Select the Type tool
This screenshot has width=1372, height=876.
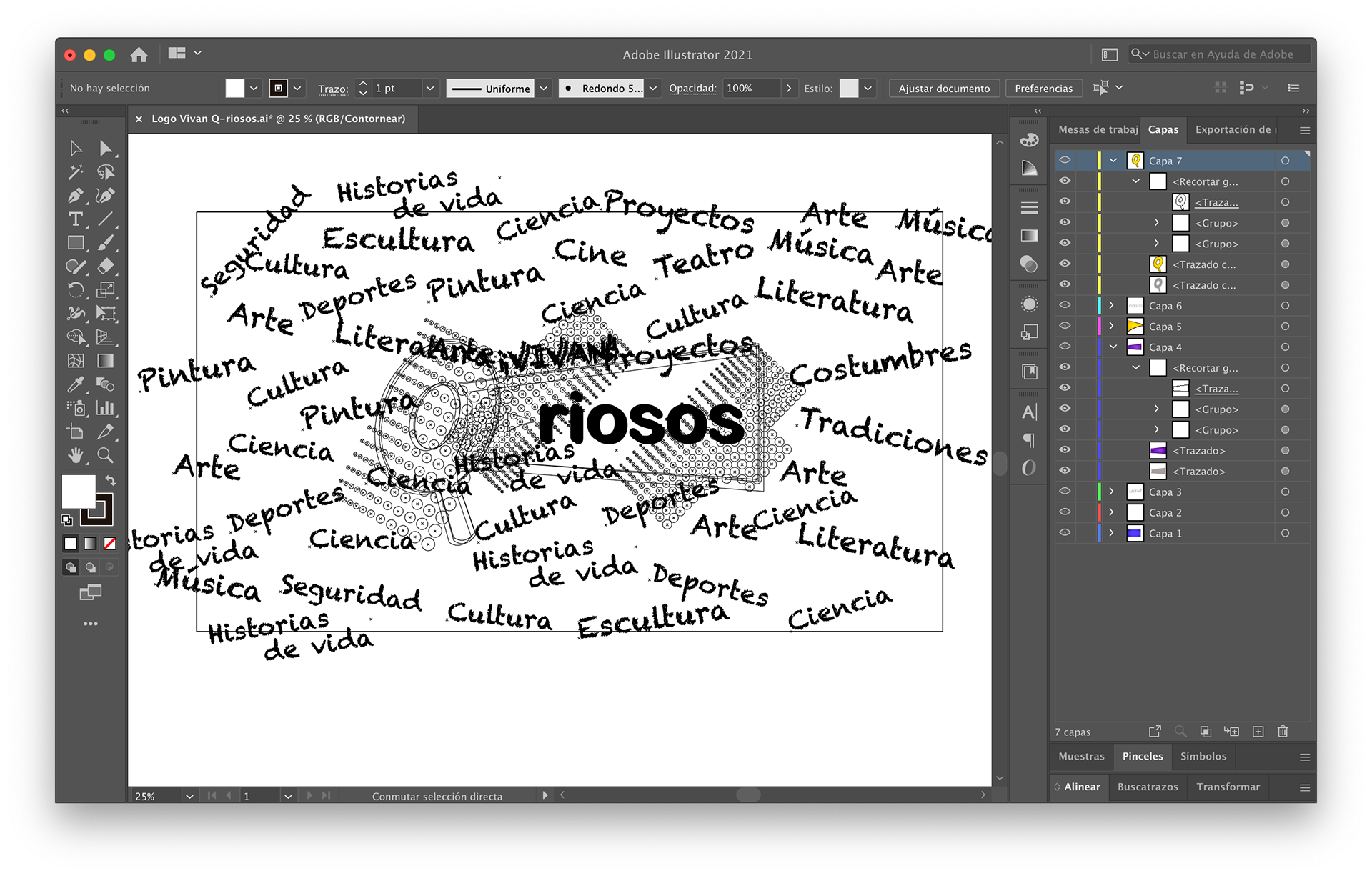click(x=75, y=219)
